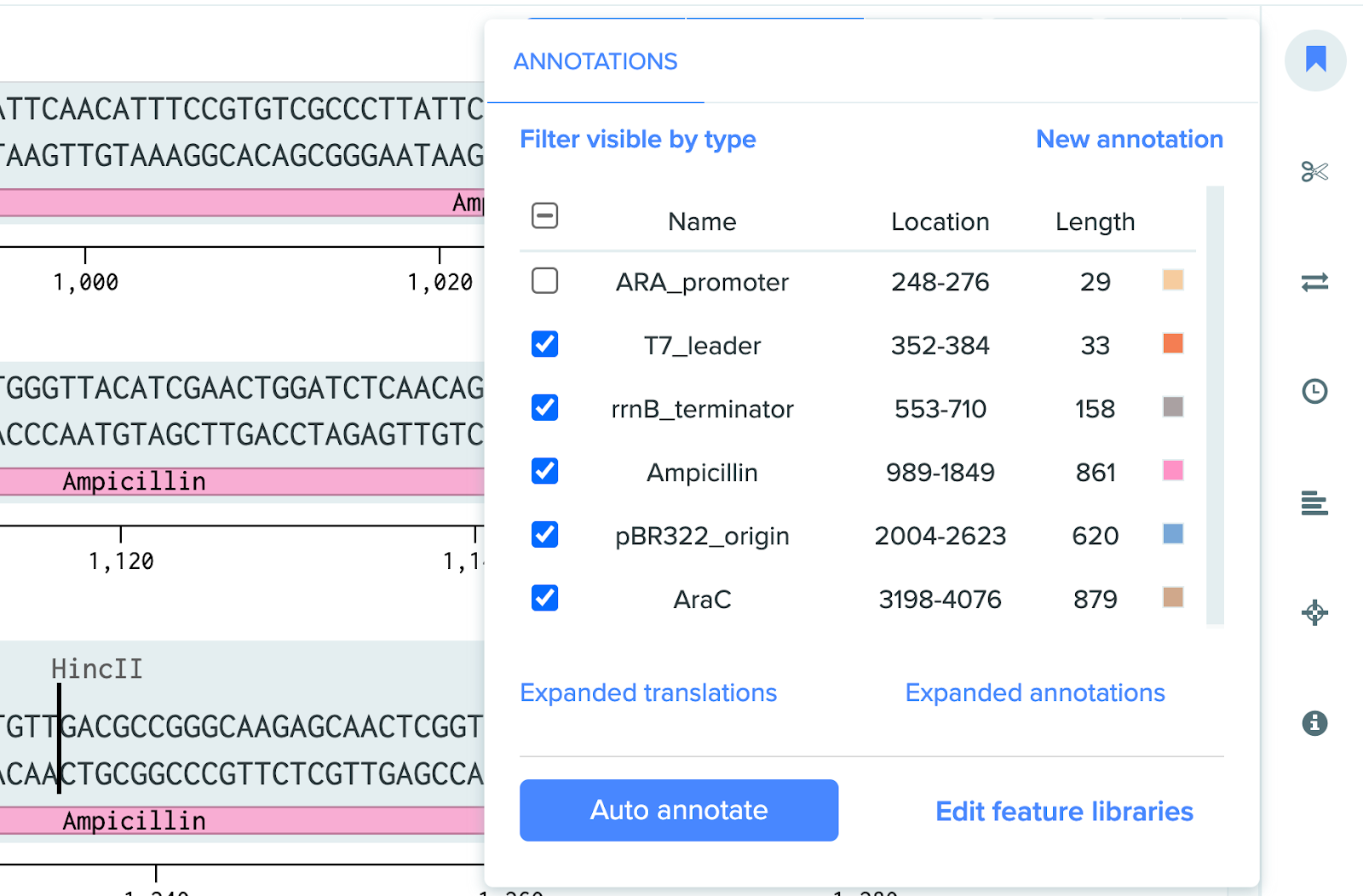Open Edit feature libraries
The width and height of the screenshot is (1363, 896).
pos(1064,812)
